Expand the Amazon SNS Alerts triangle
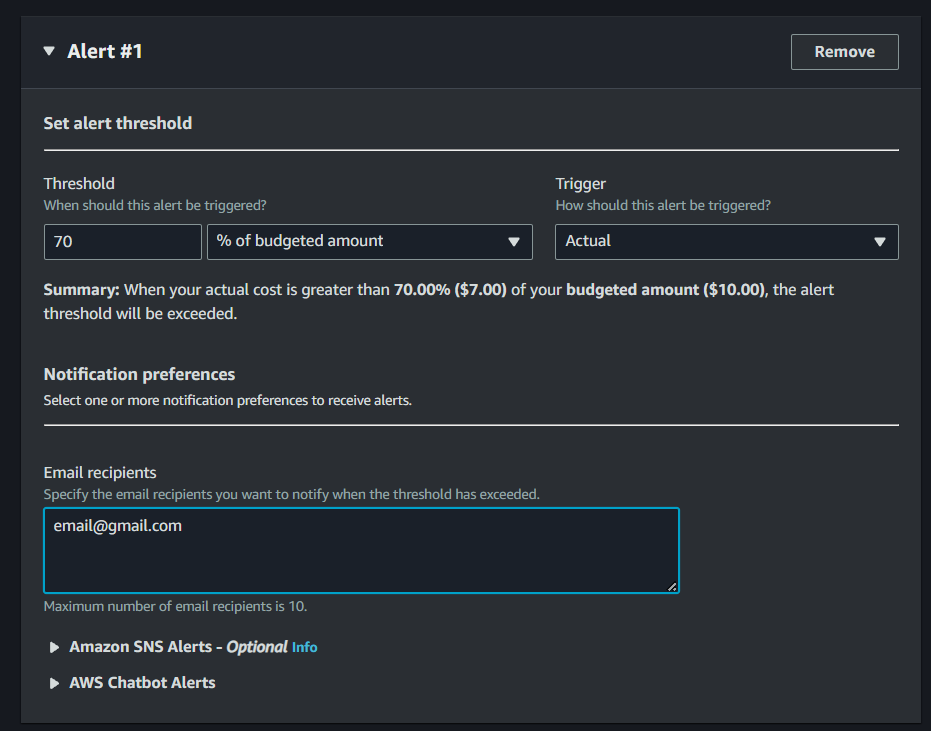931x731 pixels. (54, 647)
